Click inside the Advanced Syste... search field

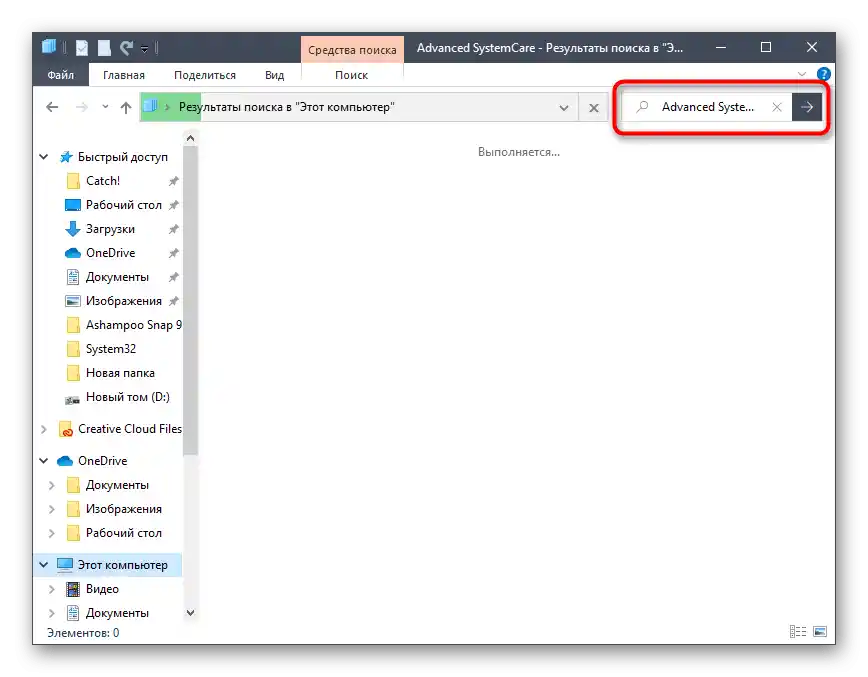pos(707,107)
